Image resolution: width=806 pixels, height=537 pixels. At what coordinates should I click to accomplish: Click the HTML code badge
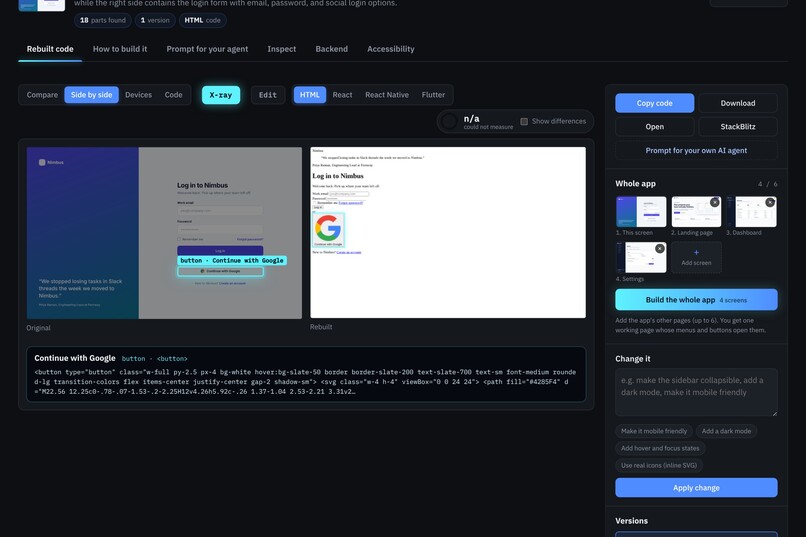coord(203,20)
